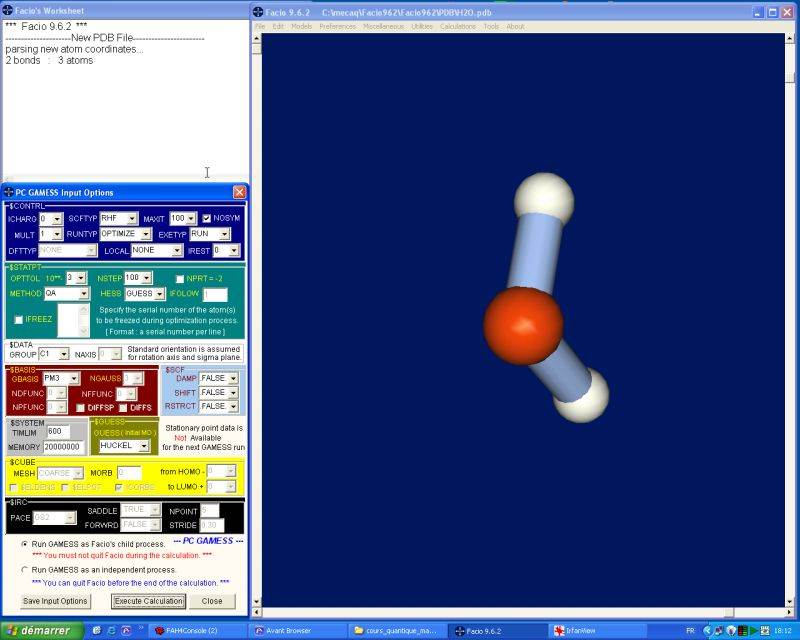Click the viewer's bottom horizontal scrollbar thumb

point(730,612)
